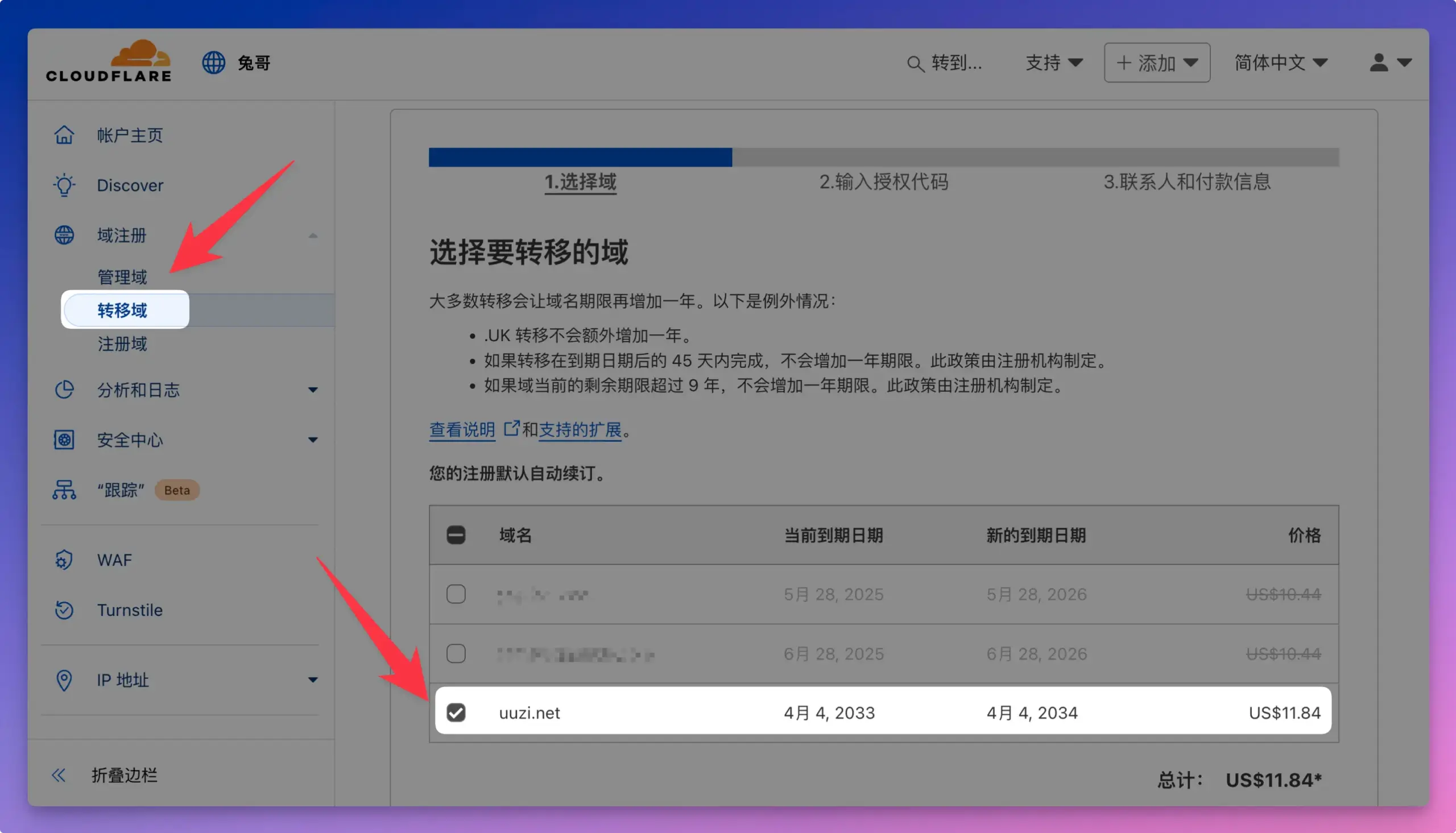This screenshot has width=1456, height=833.
Task: Select step 1.选择域
Action: 580,182
